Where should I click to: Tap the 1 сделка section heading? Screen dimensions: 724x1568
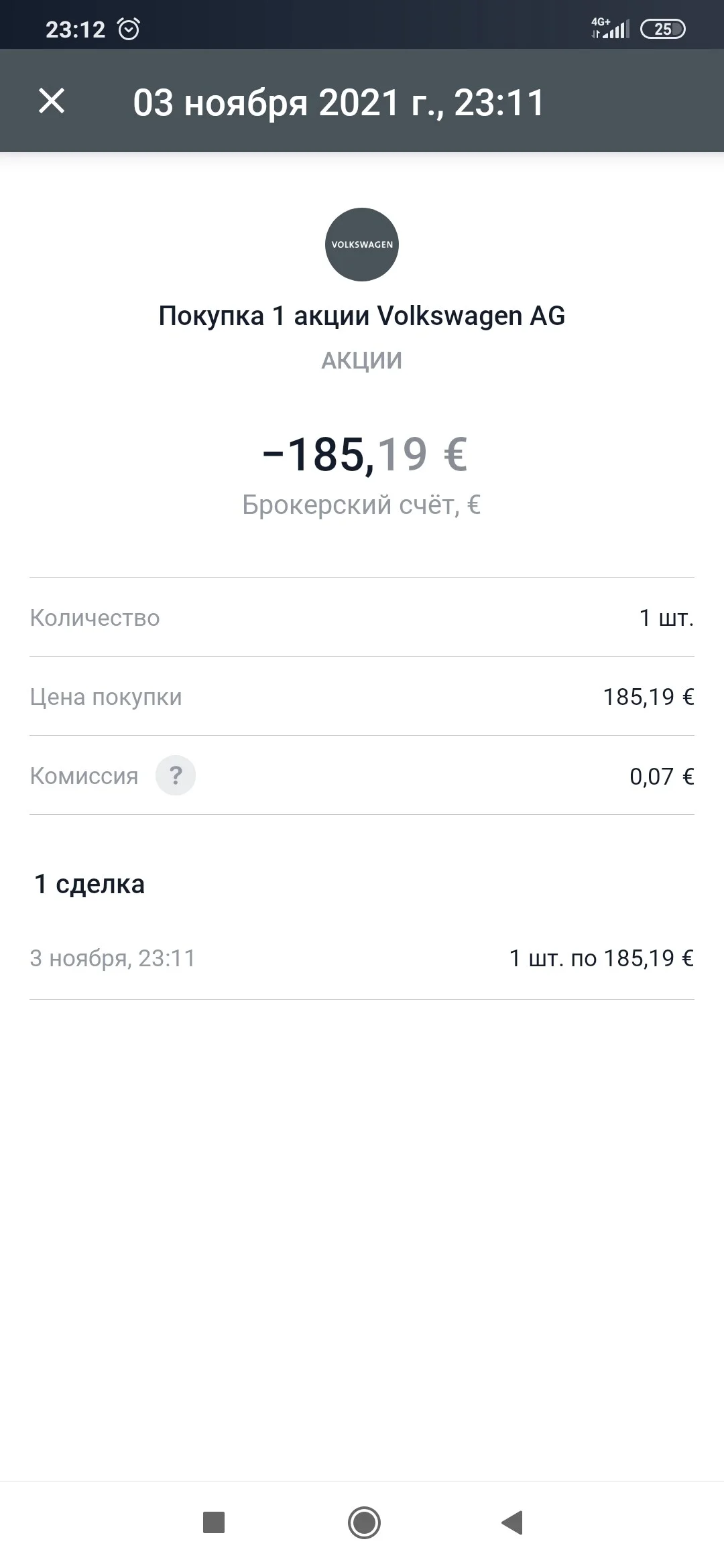[x=89, y=884]
